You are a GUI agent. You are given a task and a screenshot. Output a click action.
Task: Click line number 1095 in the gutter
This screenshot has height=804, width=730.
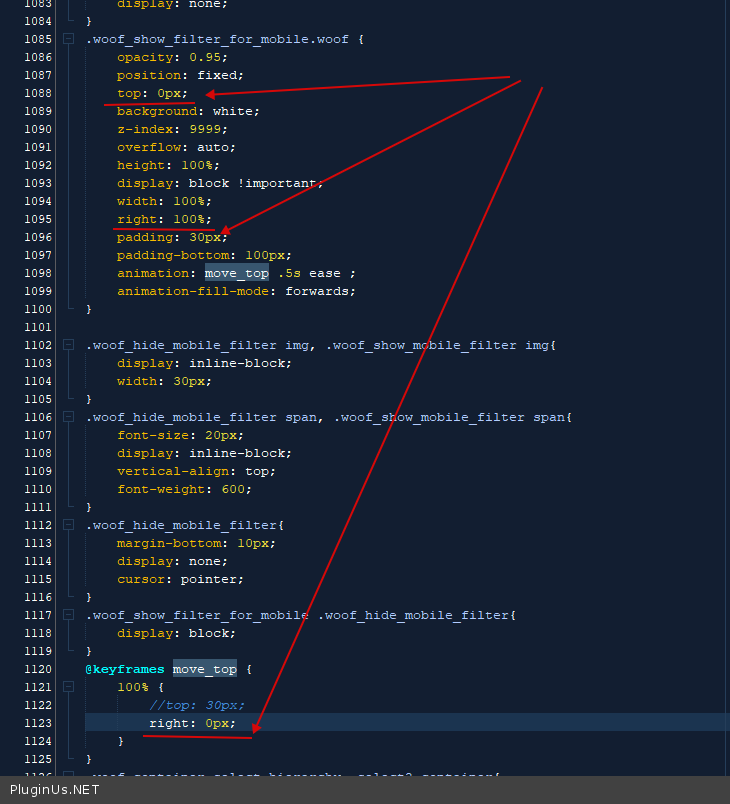(x=38, y=219)
